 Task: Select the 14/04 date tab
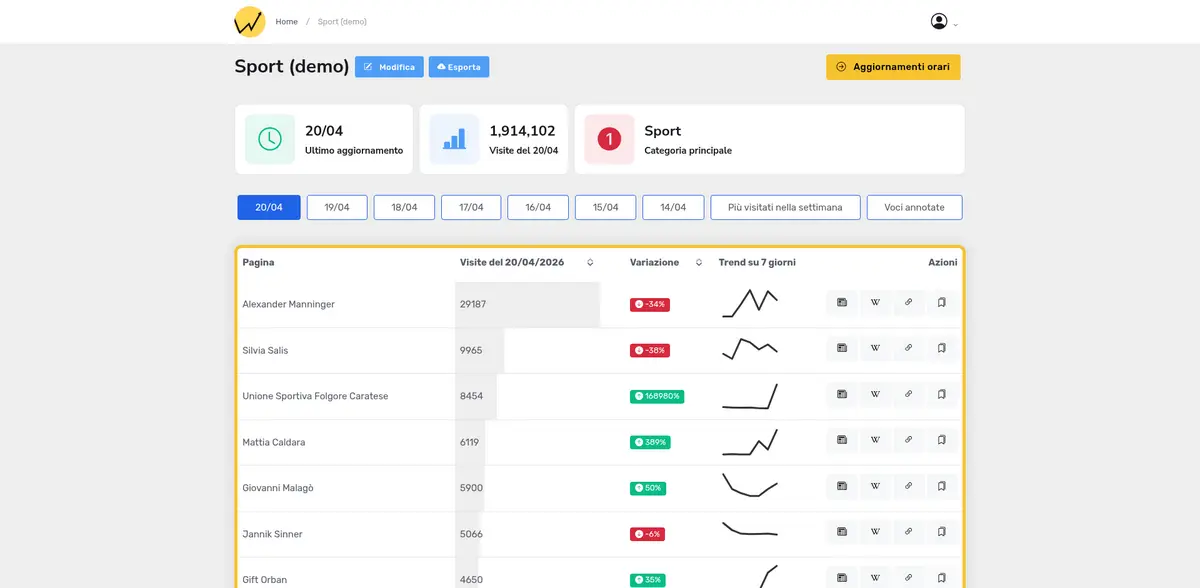(673, 208)
